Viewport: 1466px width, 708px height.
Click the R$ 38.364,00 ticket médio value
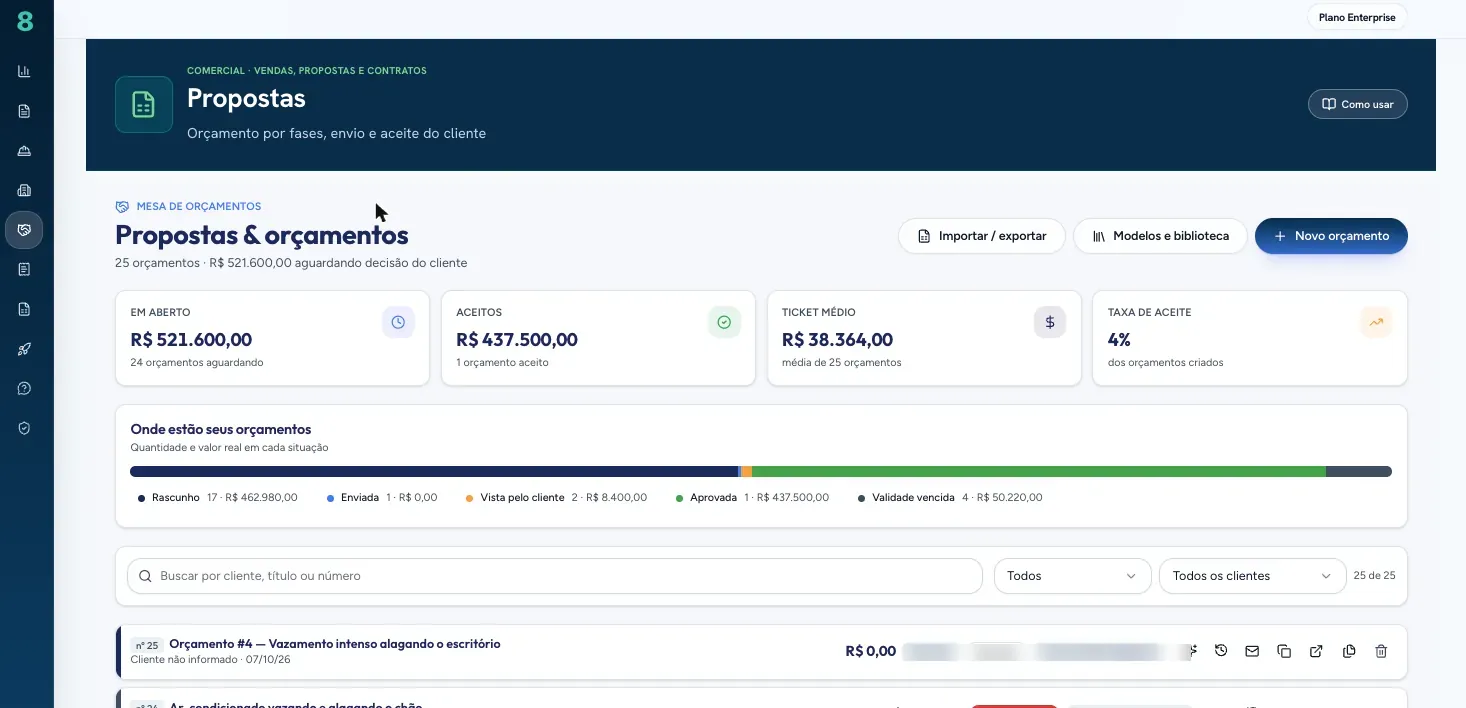(x=838, y=340)
